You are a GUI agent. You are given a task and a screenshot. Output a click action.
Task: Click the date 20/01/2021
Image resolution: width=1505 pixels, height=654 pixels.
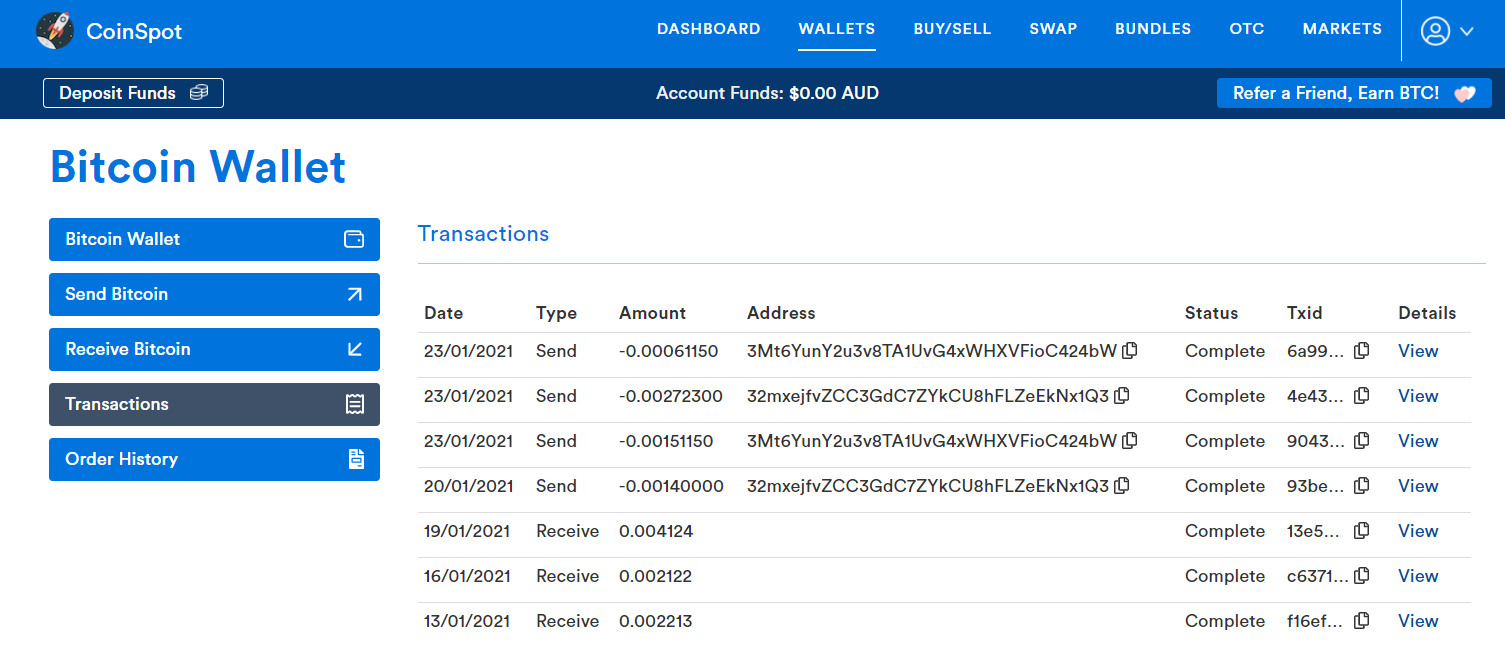point(468,486)
